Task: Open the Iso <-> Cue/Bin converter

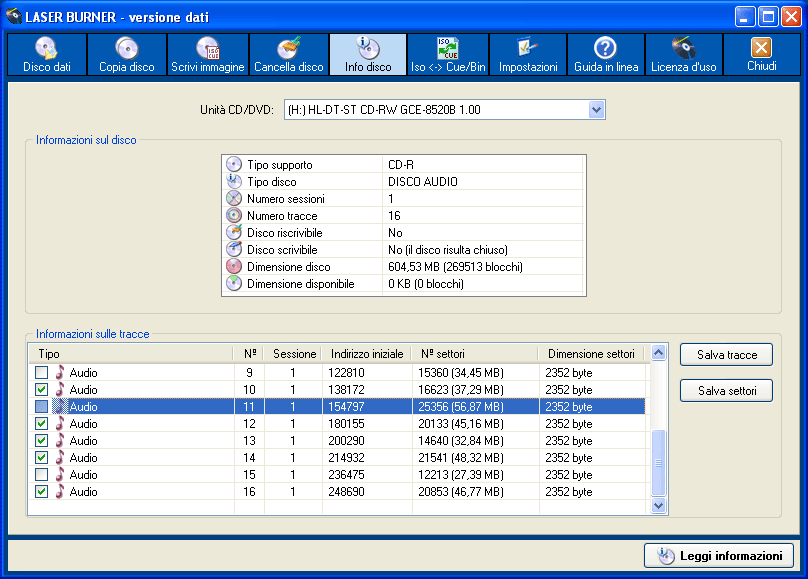Action: (x=448, y=55)
